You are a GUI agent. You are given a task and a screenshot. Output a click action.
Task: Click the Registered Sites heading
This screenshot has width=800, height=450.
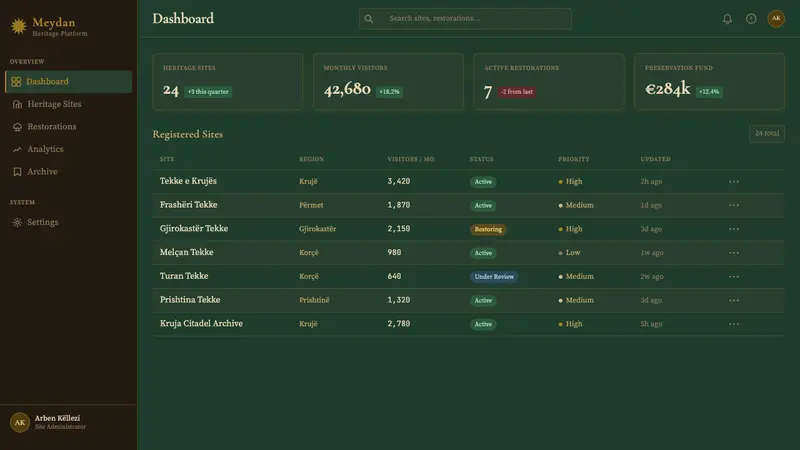click(x=188, y=134)
